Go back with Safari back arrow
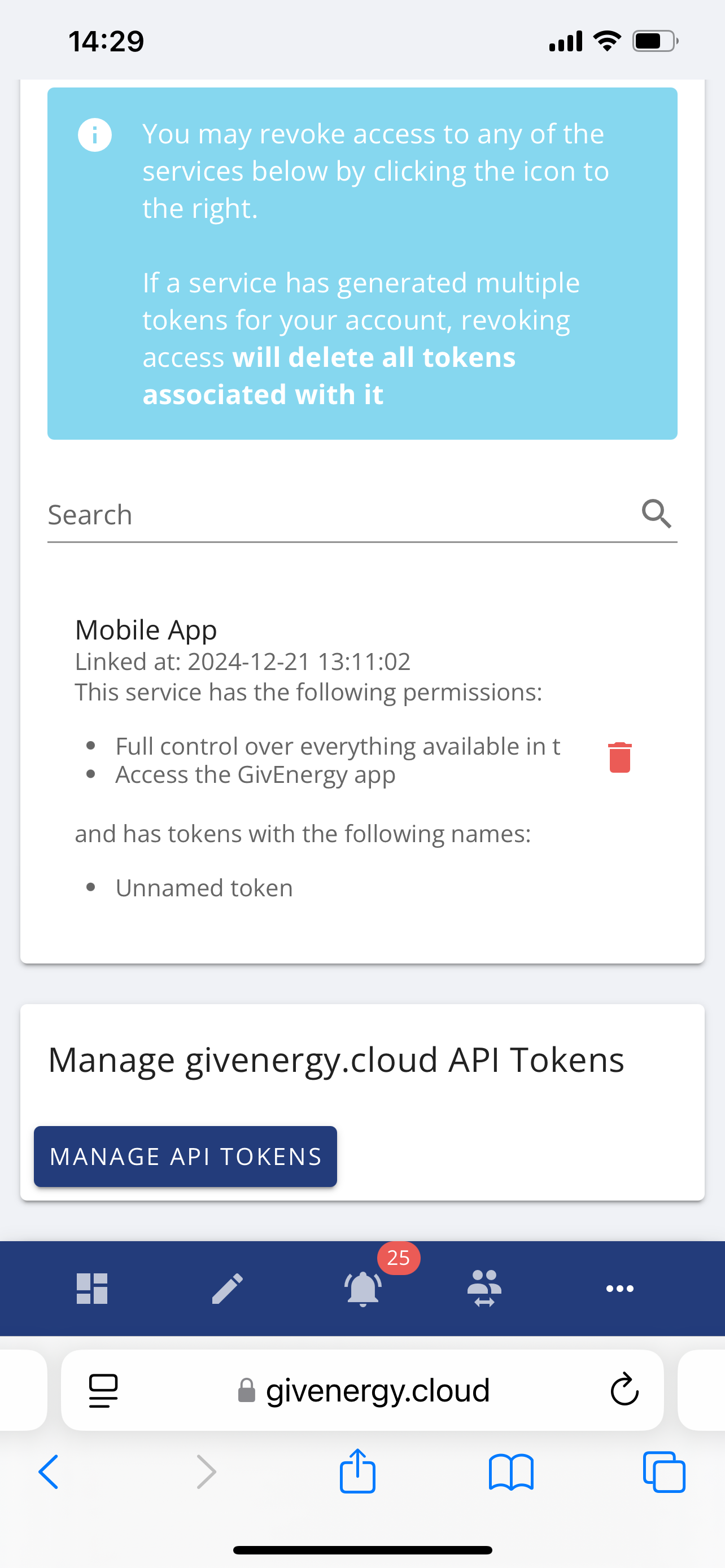725x1568 pixels. 49,1472
